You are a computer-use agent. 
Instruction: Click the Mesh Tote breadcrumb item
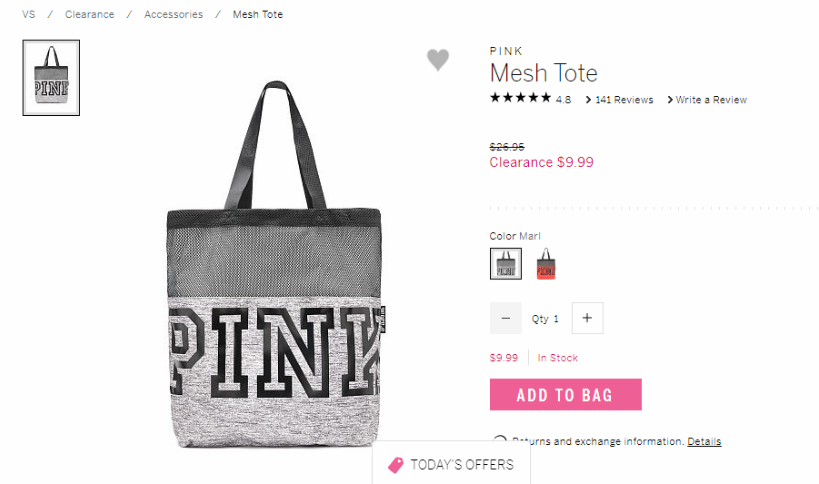pos(258,15)
